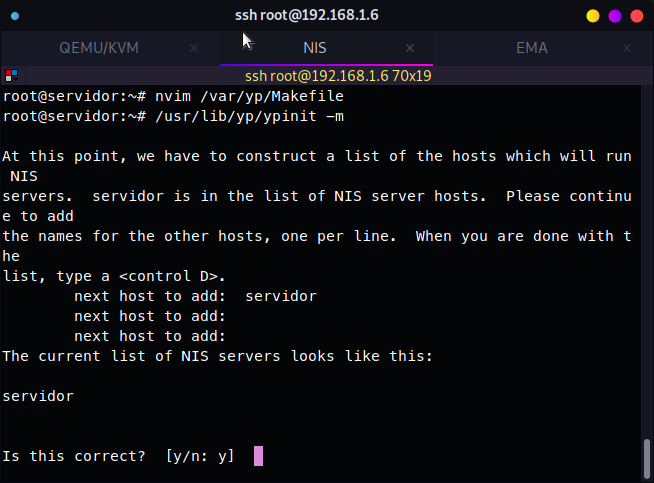
Task: Switch to the EMA tab
Action: (x=532, y=48)
